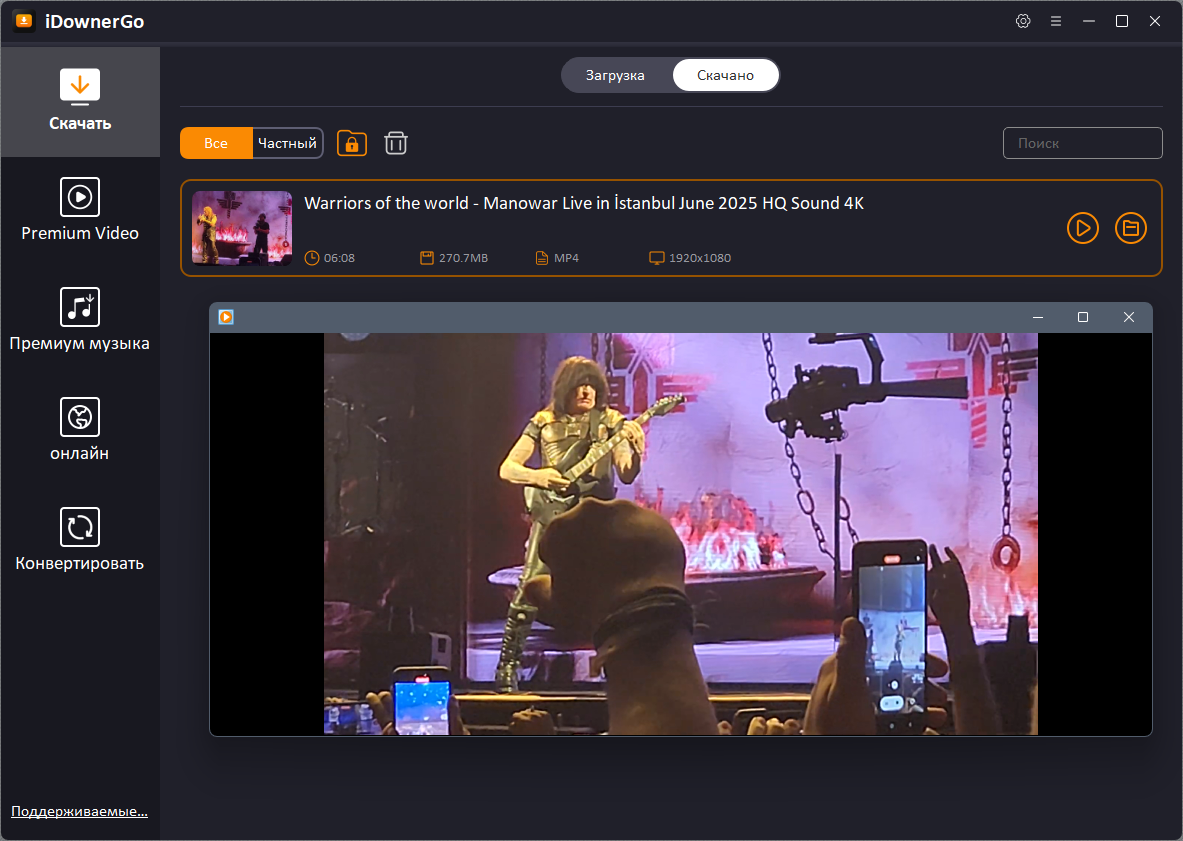The width and height of the screenshot is (1183, 841).
Task: Click the 1920x1080 resolution label
Action: (700, 258)
